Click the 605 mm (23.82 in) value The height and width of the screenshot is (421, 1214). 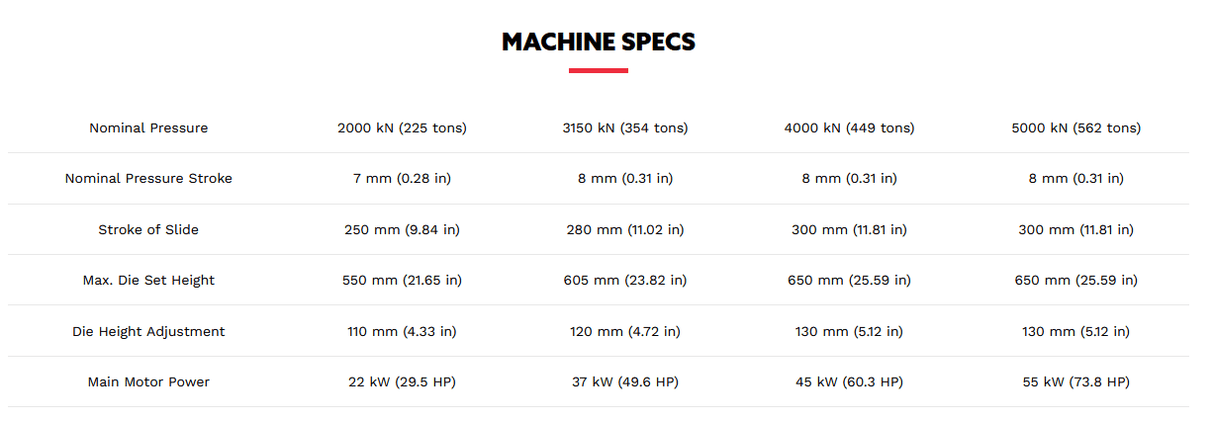coord(625,281)
